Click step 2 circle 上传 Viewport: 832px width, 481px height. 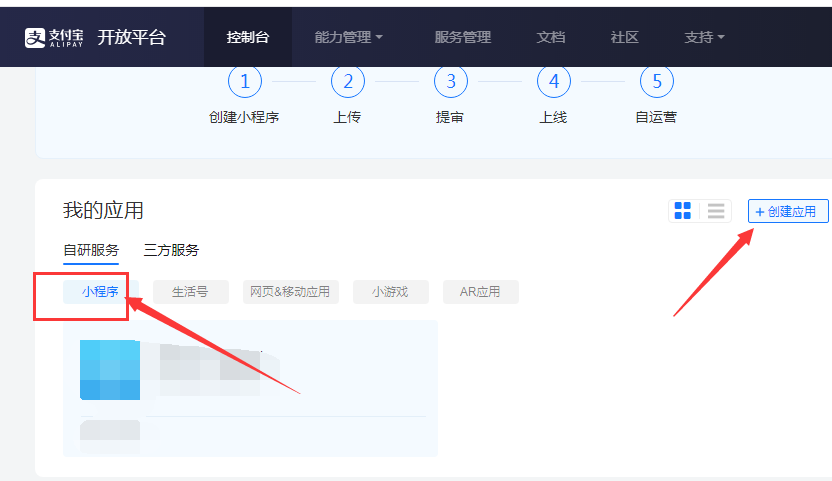coord(348,81)
